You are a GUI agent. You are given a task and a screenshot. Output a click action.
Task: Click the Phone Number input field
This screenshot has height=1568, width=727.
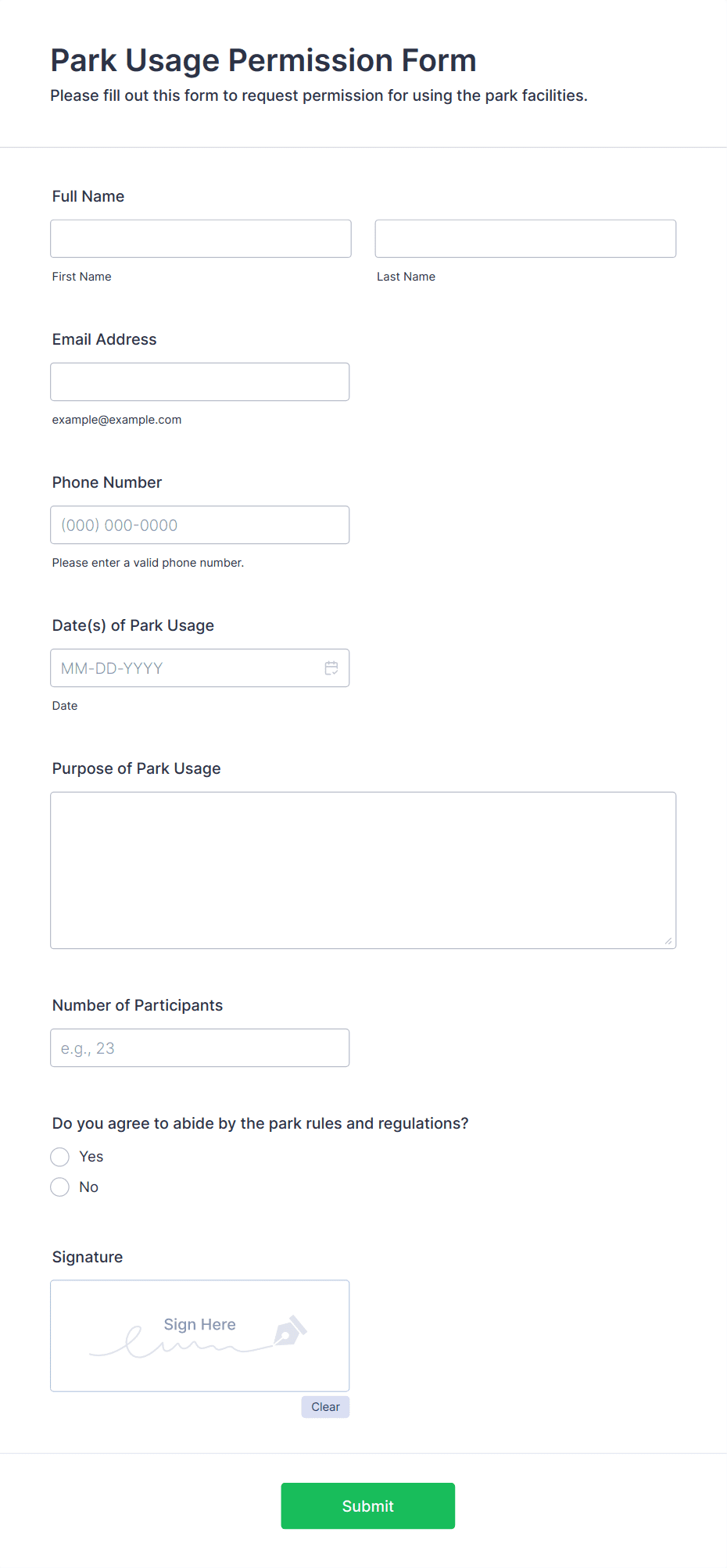(x=200, y=524)
